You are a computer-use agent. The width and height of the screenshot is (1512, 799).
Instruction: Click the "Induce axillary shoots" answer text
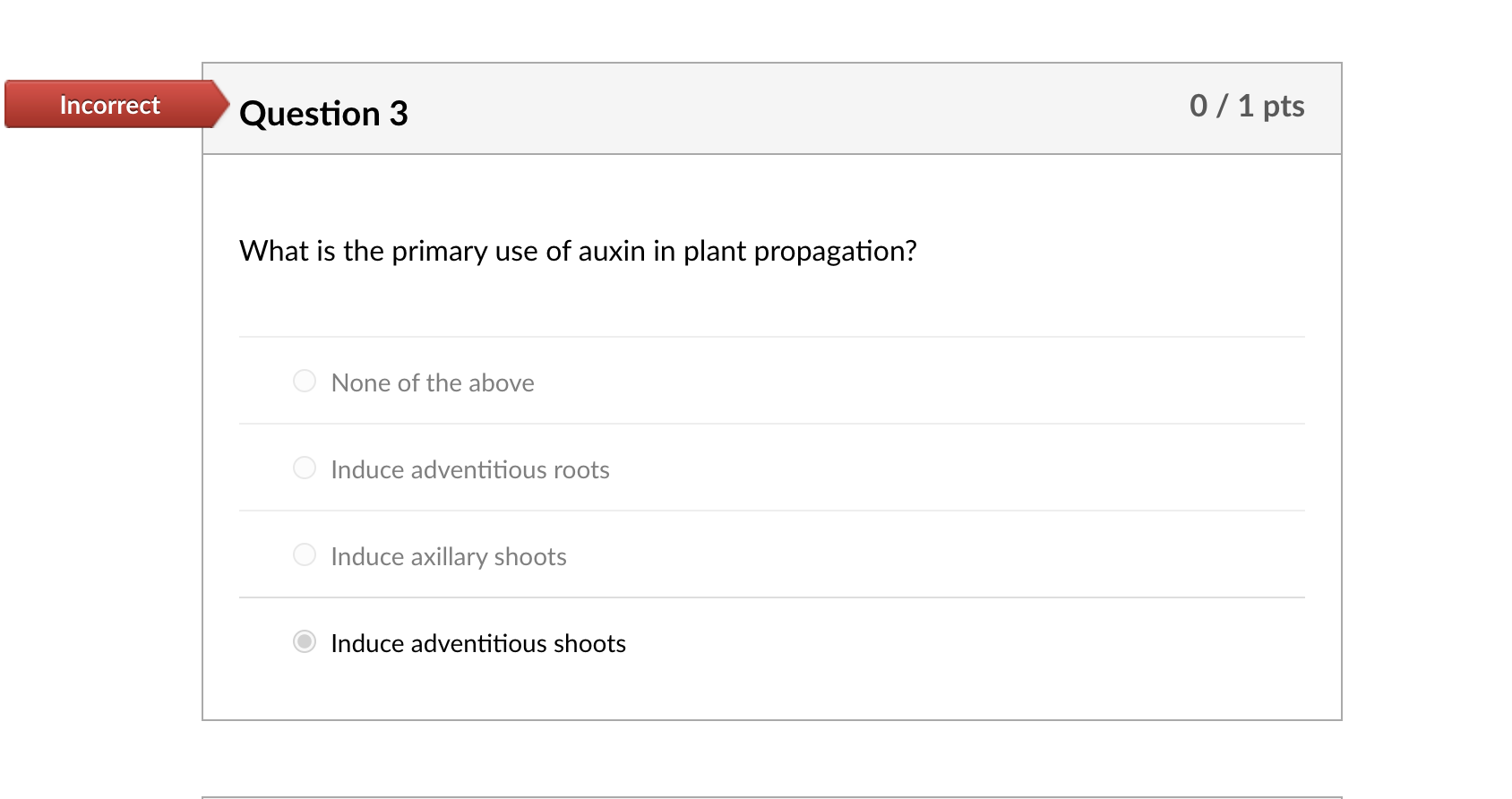[x=449, y=556]
